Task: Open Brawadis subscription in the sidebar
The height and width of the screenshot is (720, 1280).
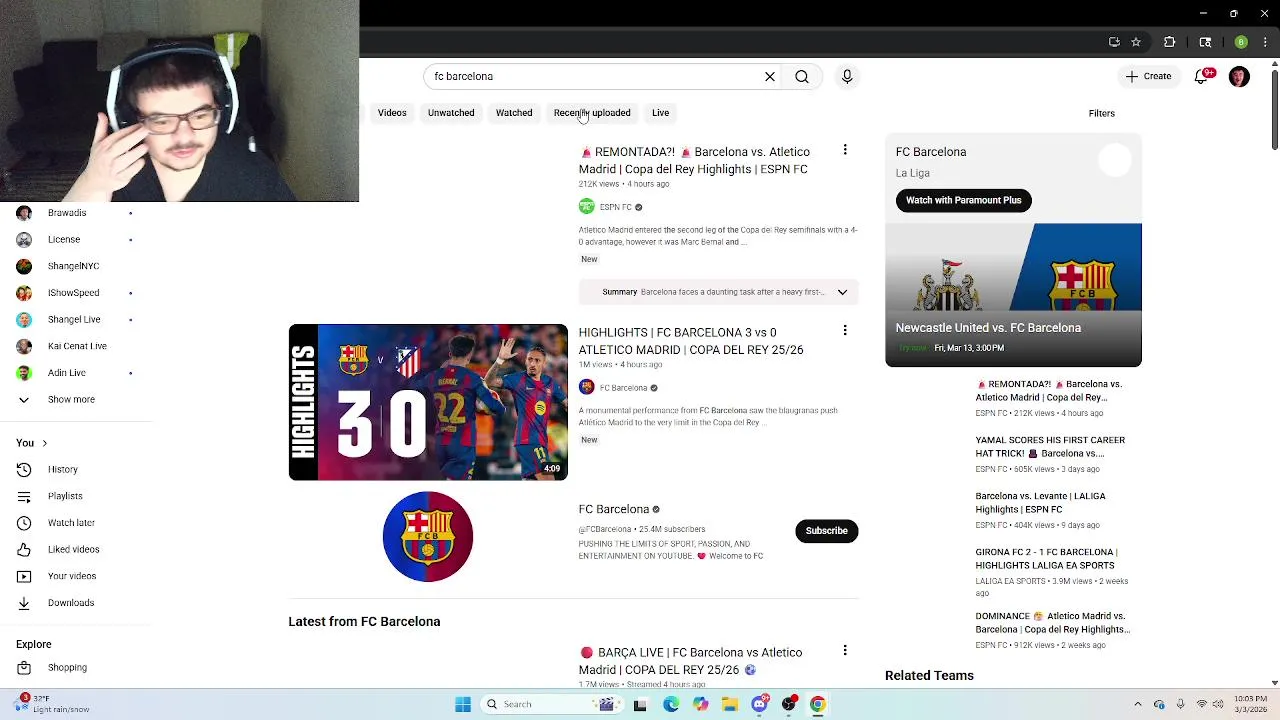Action: pyautogui.click(x=67, y=213)
